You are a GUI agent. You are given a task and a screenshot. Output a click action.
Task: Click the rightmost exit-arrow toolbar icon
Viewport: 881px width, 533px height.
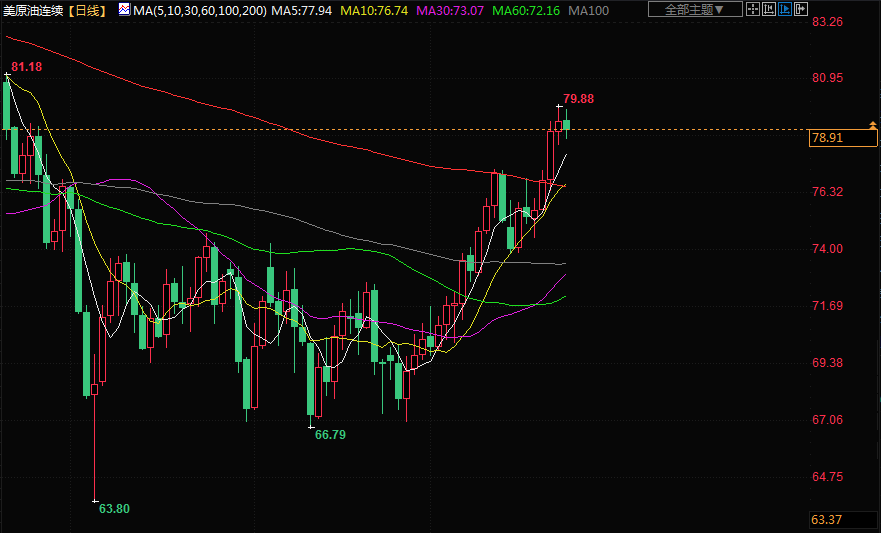(x=802, y=10)
